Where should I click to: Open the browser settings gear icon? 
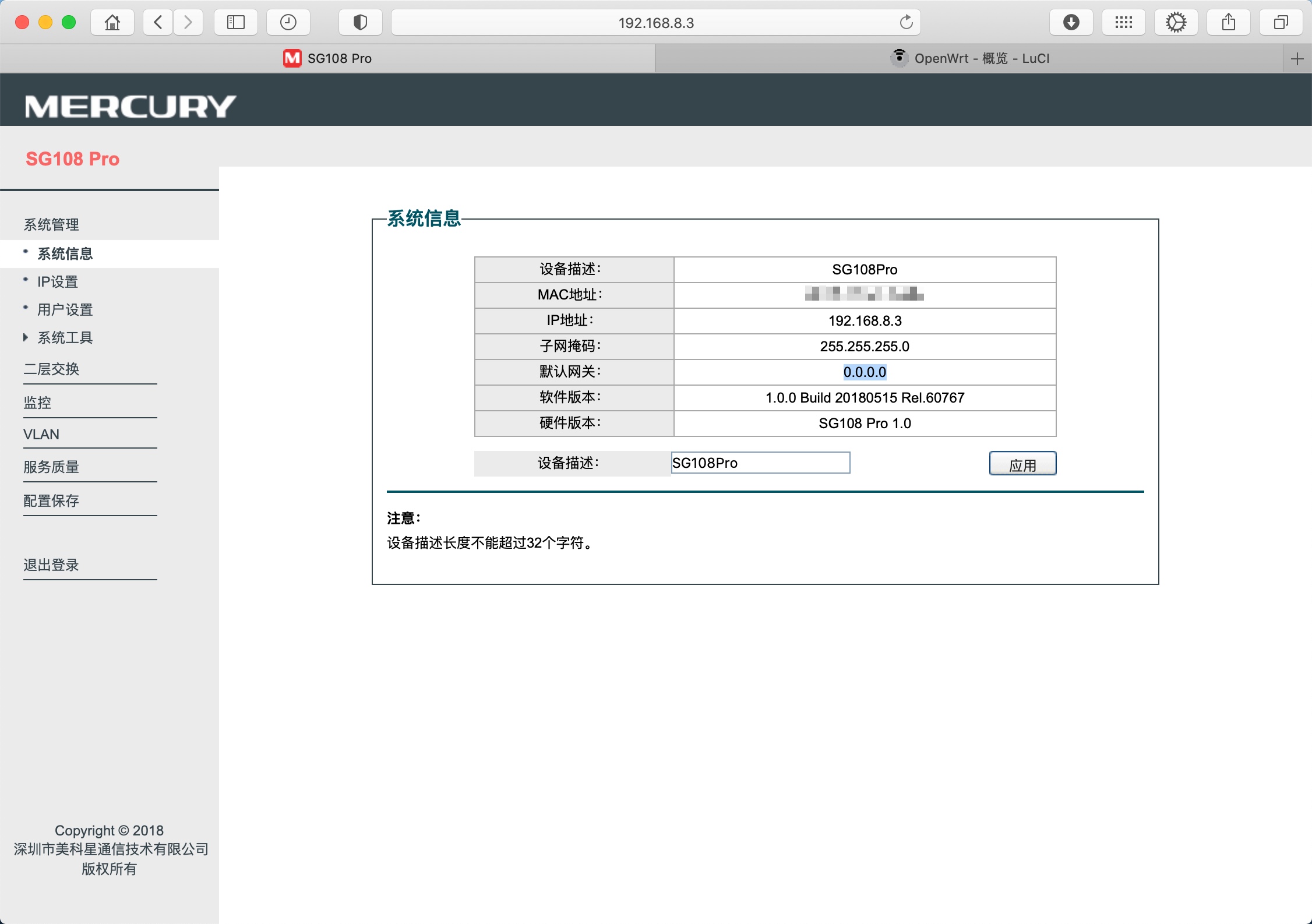(1176, 22)
